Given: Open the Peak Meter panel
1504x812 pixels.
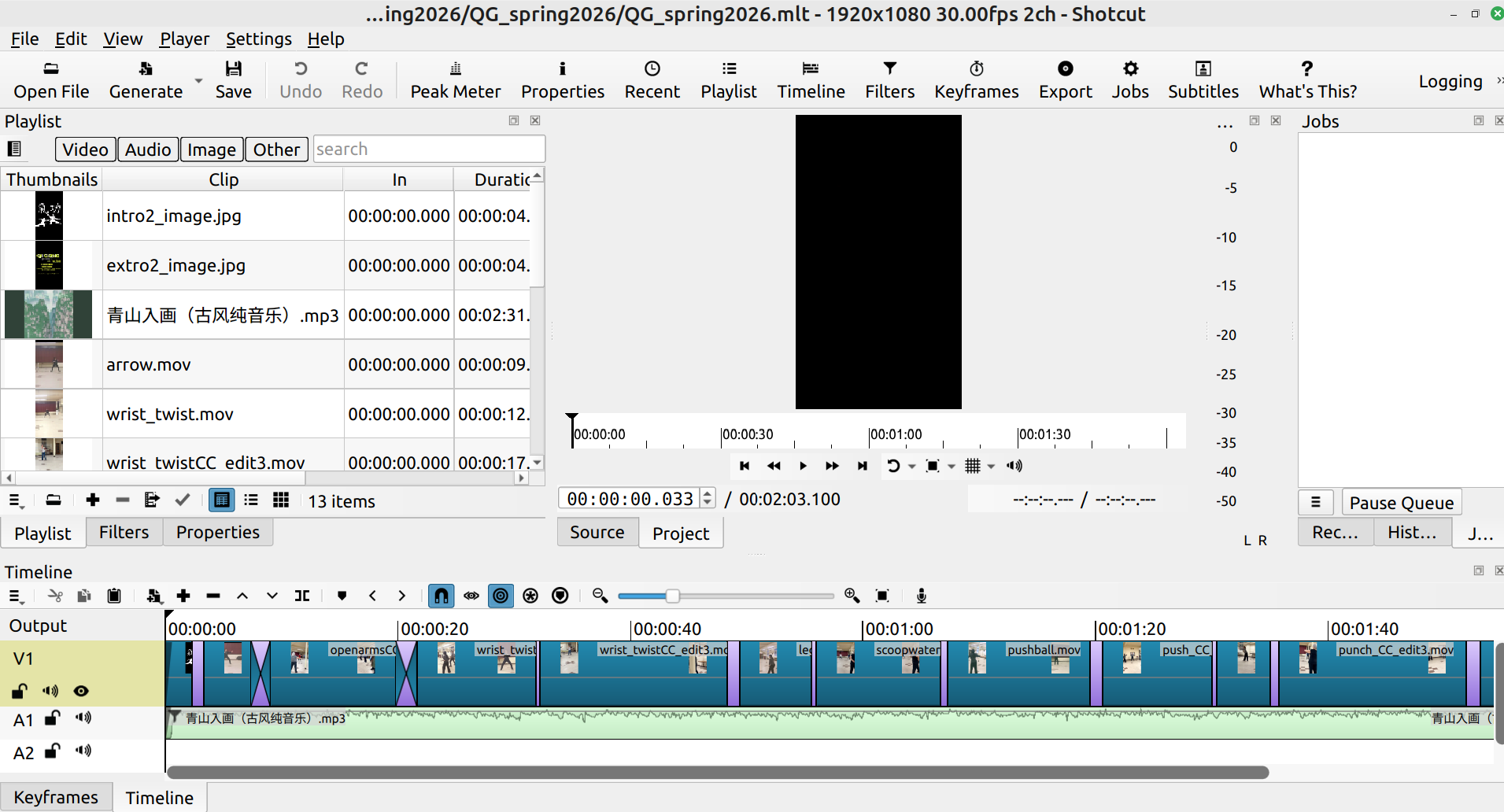Looking at the screenshot, I should [x=455, y=79].
